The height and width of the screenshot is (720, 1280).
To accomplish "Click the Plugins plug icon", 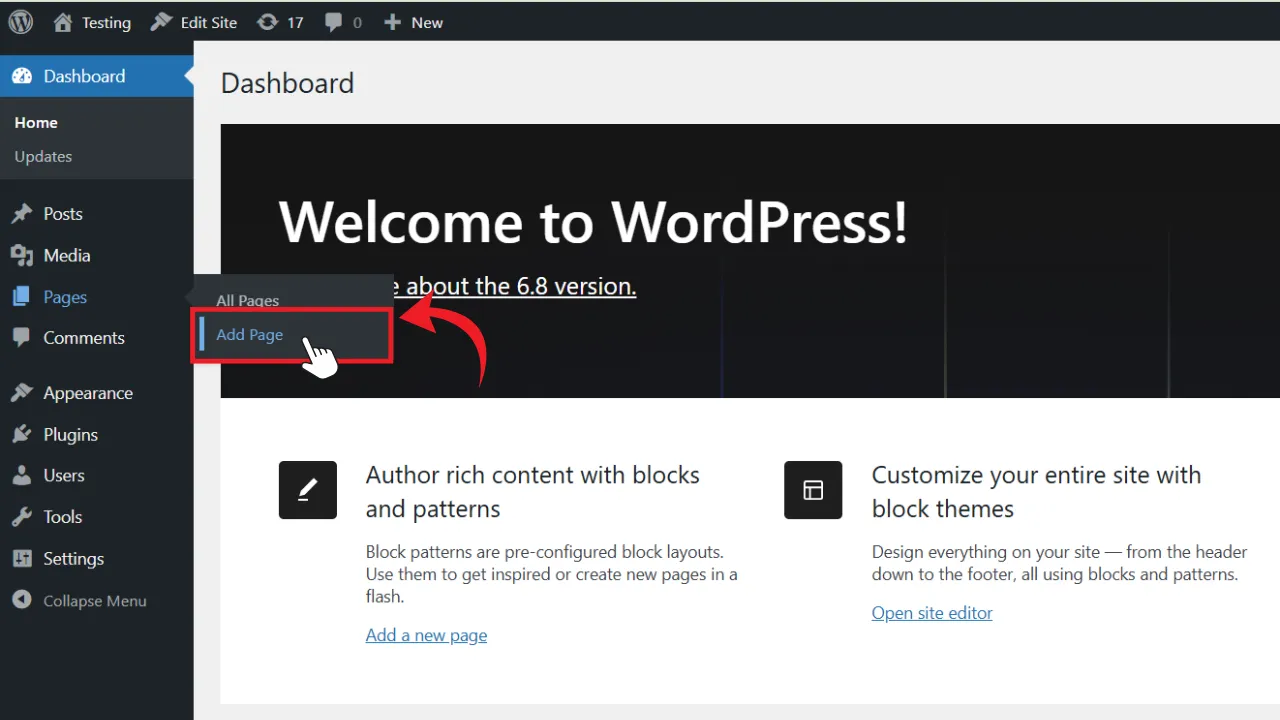I will (x=22, y=435).
